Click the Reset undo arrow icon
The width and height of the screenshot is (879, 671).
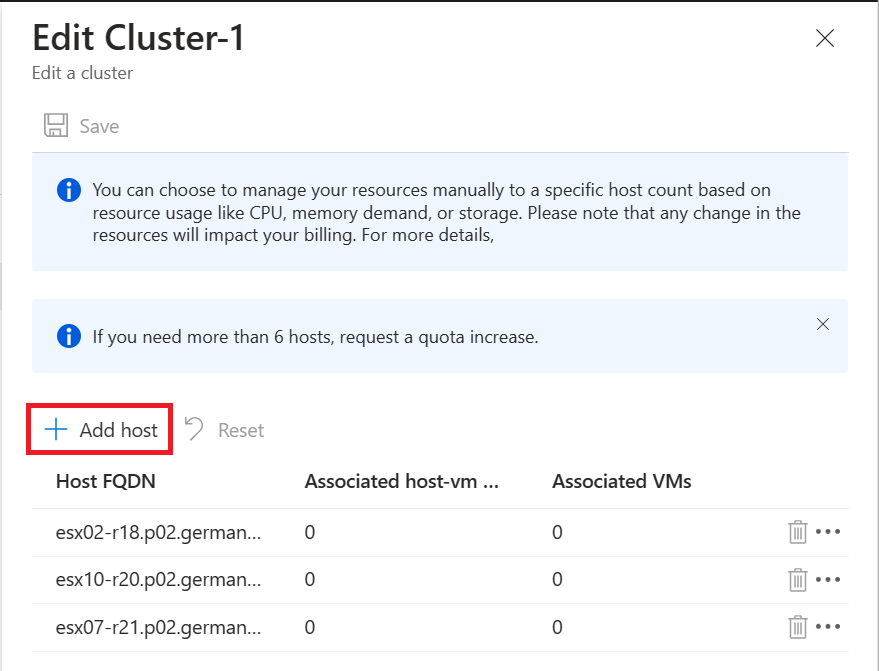tap(194, 429)
